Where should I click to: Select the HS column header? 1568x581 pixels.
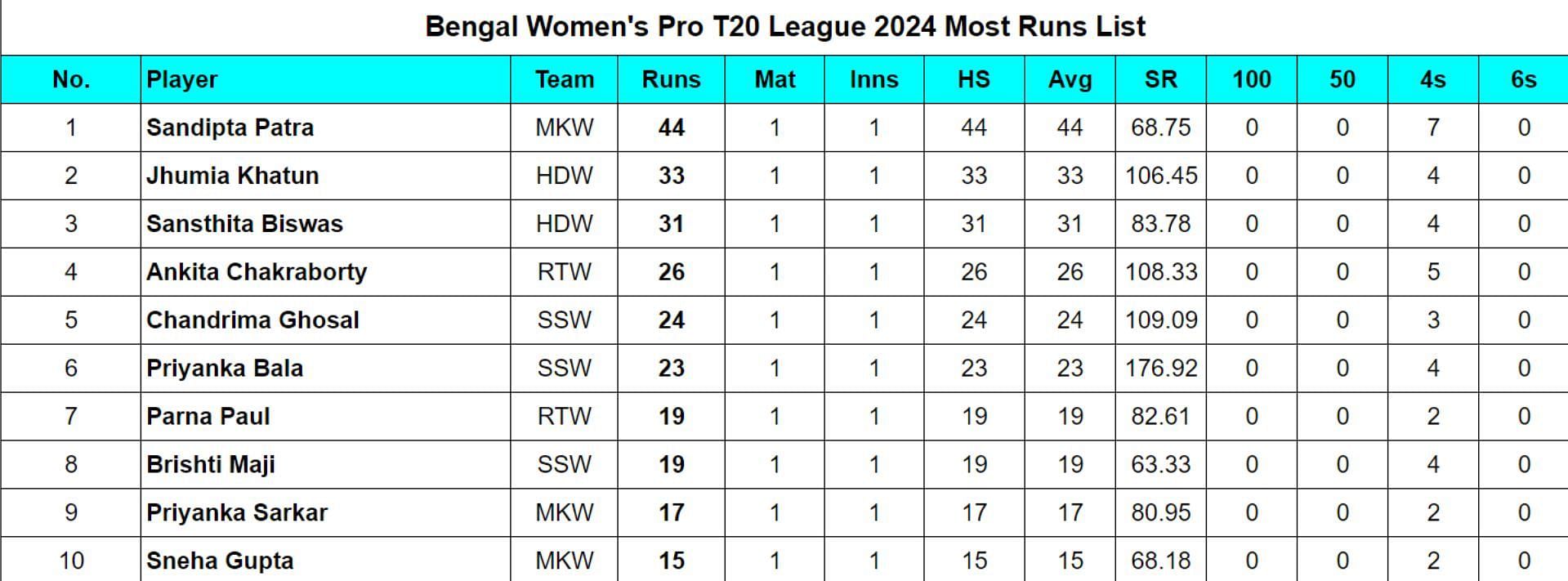[x=973, y=79]
